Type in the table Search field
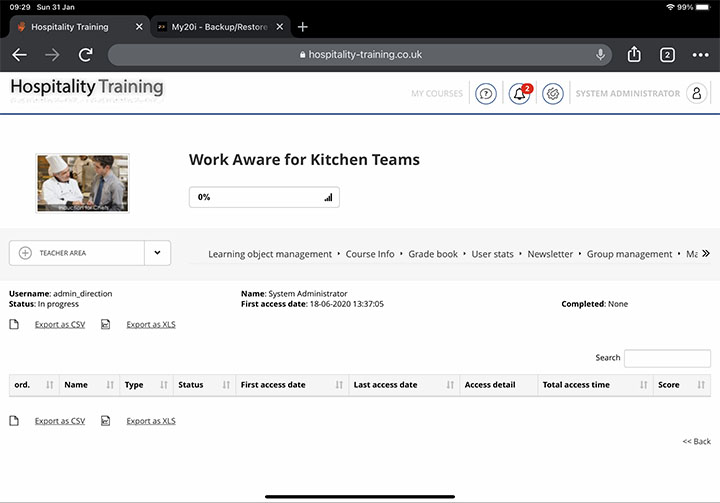The width and height of the screenshot is (720, 503). click(667, 358)
